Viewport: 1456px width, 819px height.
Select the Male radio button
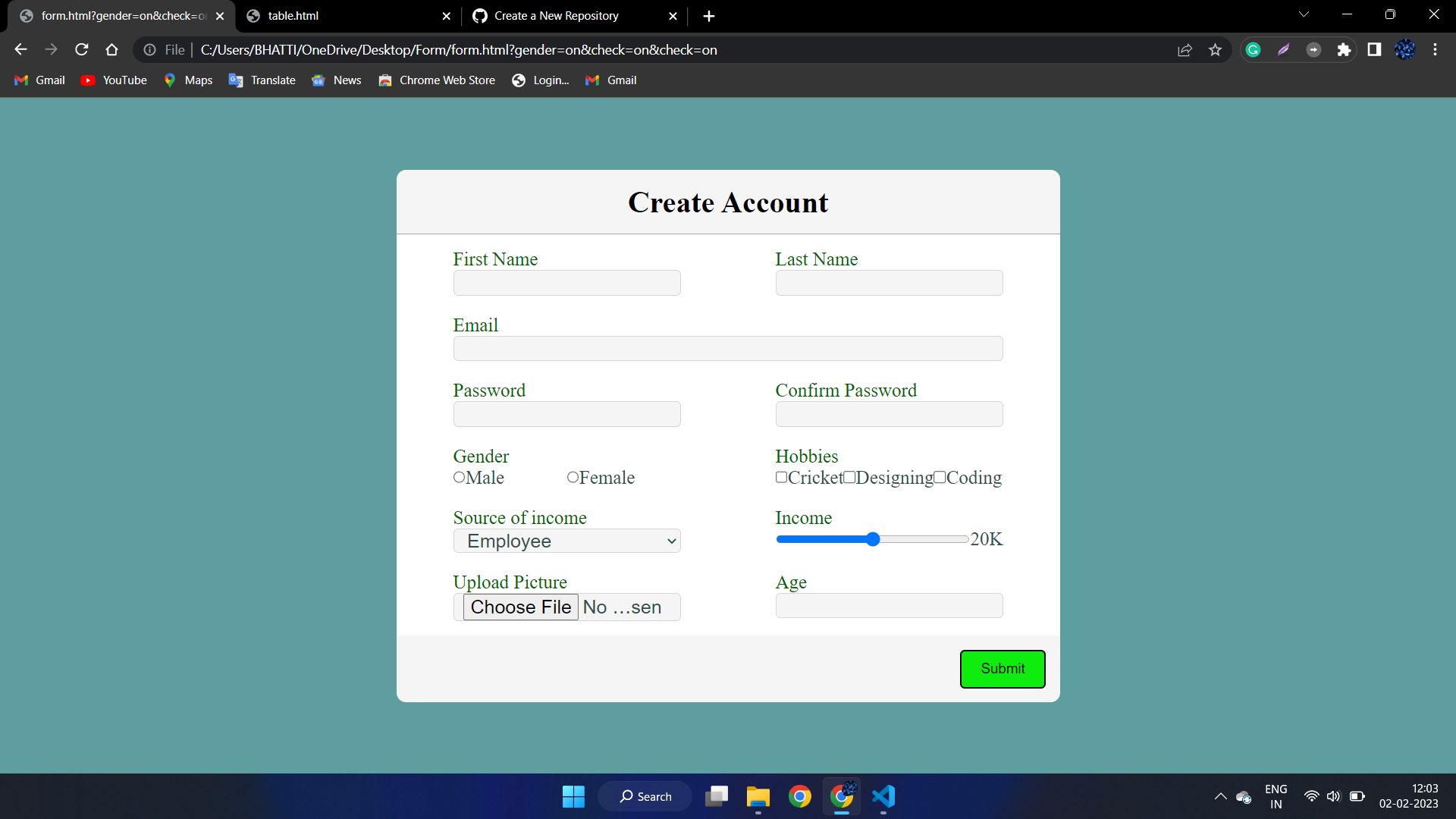pos(459,477)
